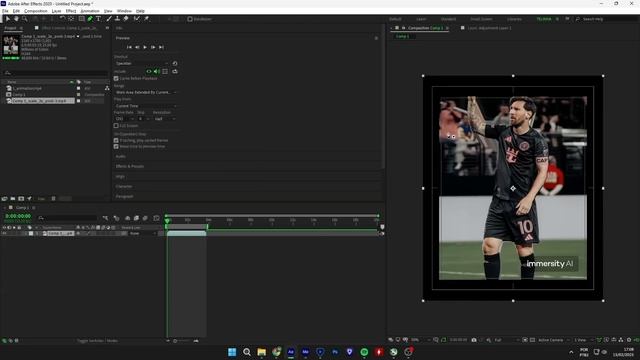640x360 pixels.
Task: Open the layer Parent & Link dropdown
Action: pos(142,233)
